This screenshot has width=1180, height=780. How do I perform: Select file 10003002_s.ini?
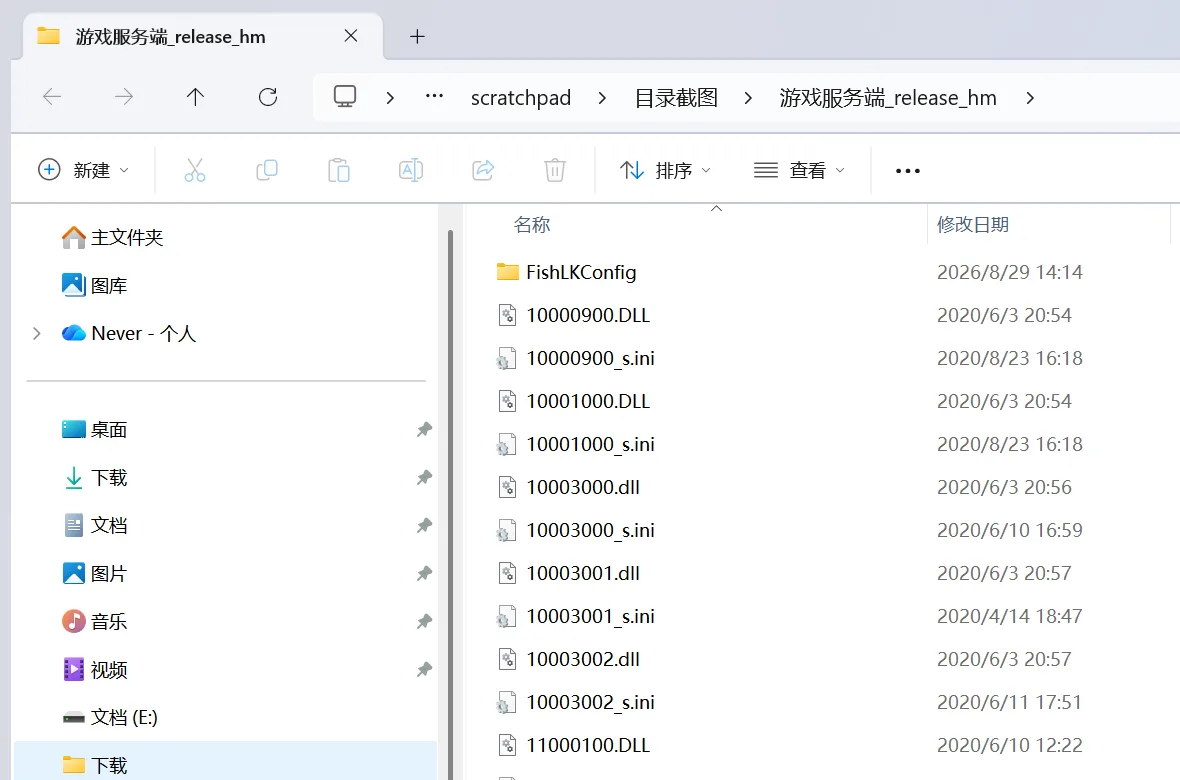(576, 702)
